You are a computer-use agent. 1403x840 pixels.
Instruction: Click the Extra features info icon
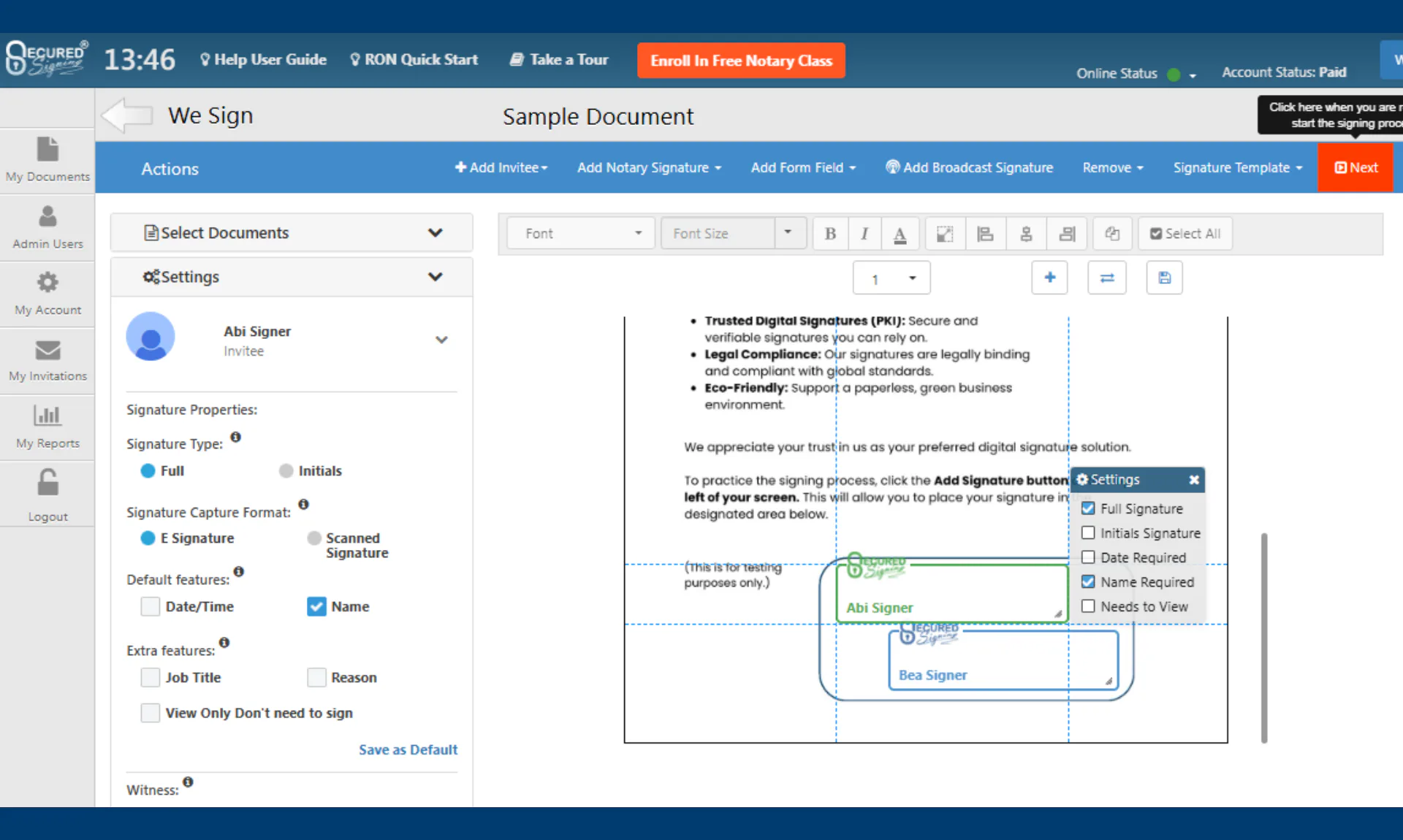coord(224,642)
